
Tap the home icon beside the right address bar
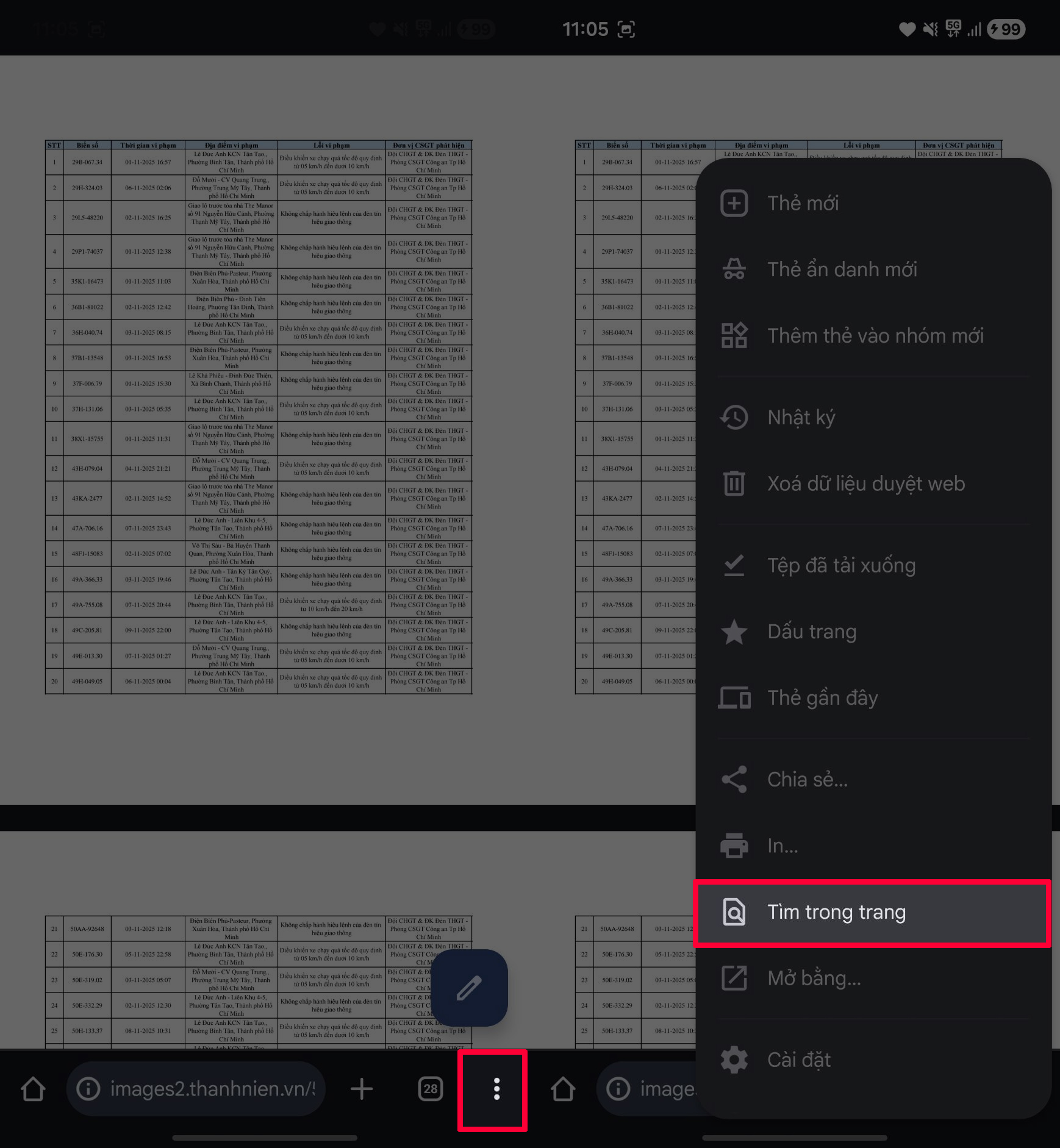point(562,1089)
